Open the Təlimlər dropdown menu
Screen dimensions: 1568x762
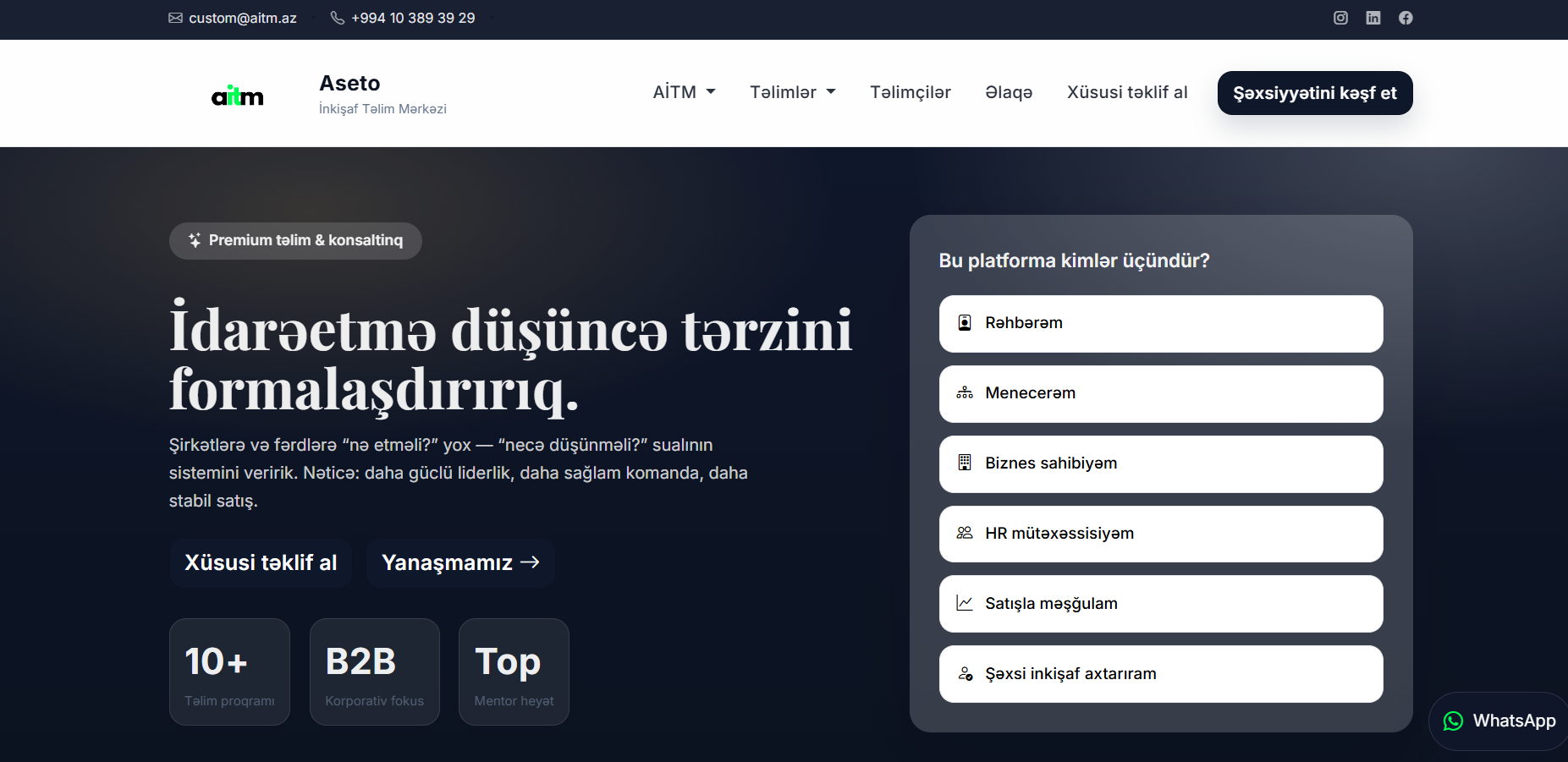(x=792, y=92)
